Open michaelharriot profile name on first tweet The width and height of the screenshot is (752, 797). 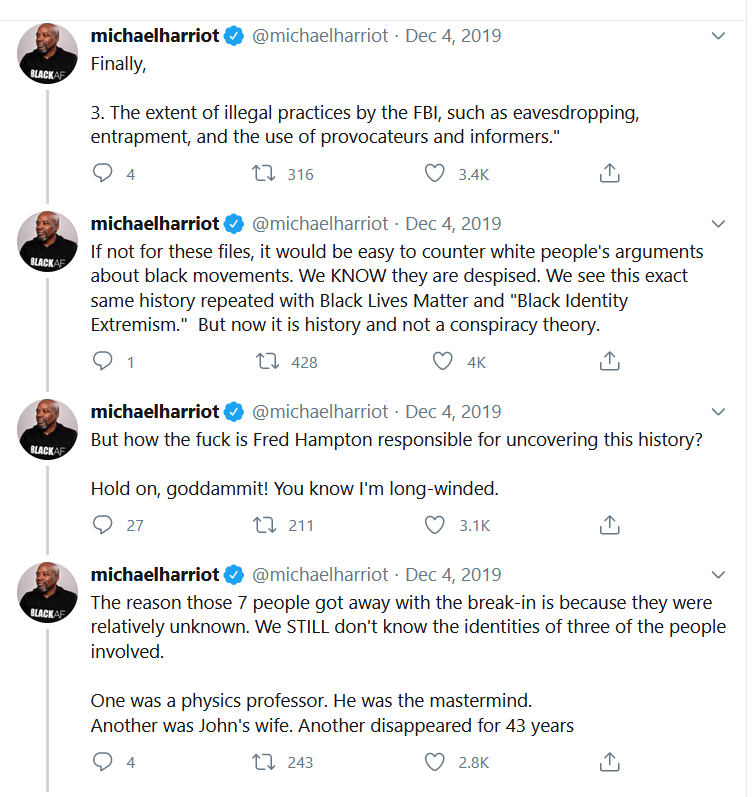pyautogui.click(x=154, y=36)
